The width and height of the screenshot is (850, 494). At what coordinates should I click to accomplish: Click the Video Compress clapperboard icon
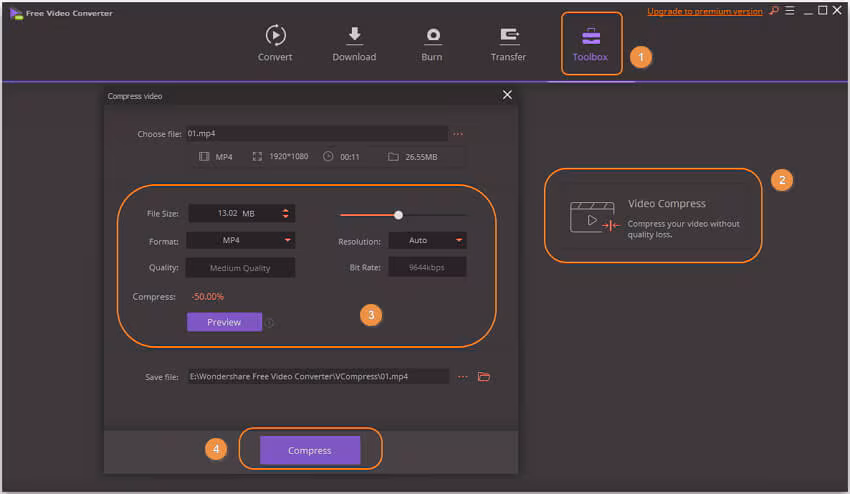[x=594, y=217]
